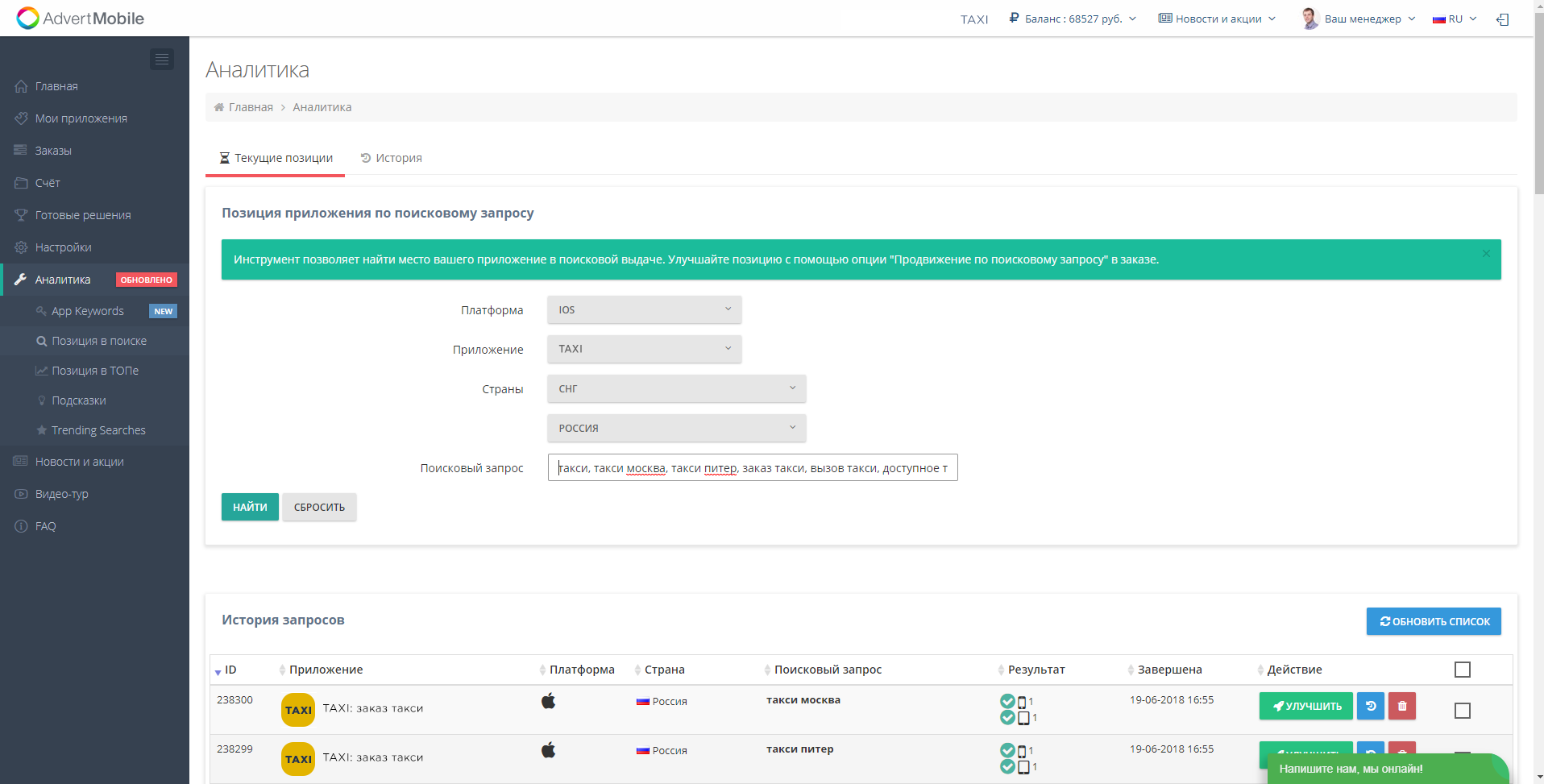The height and width of the screenshot is (784, 1544).
Task: Click the sidebar hamburger collapse icon
Action: tap(162, 59)
